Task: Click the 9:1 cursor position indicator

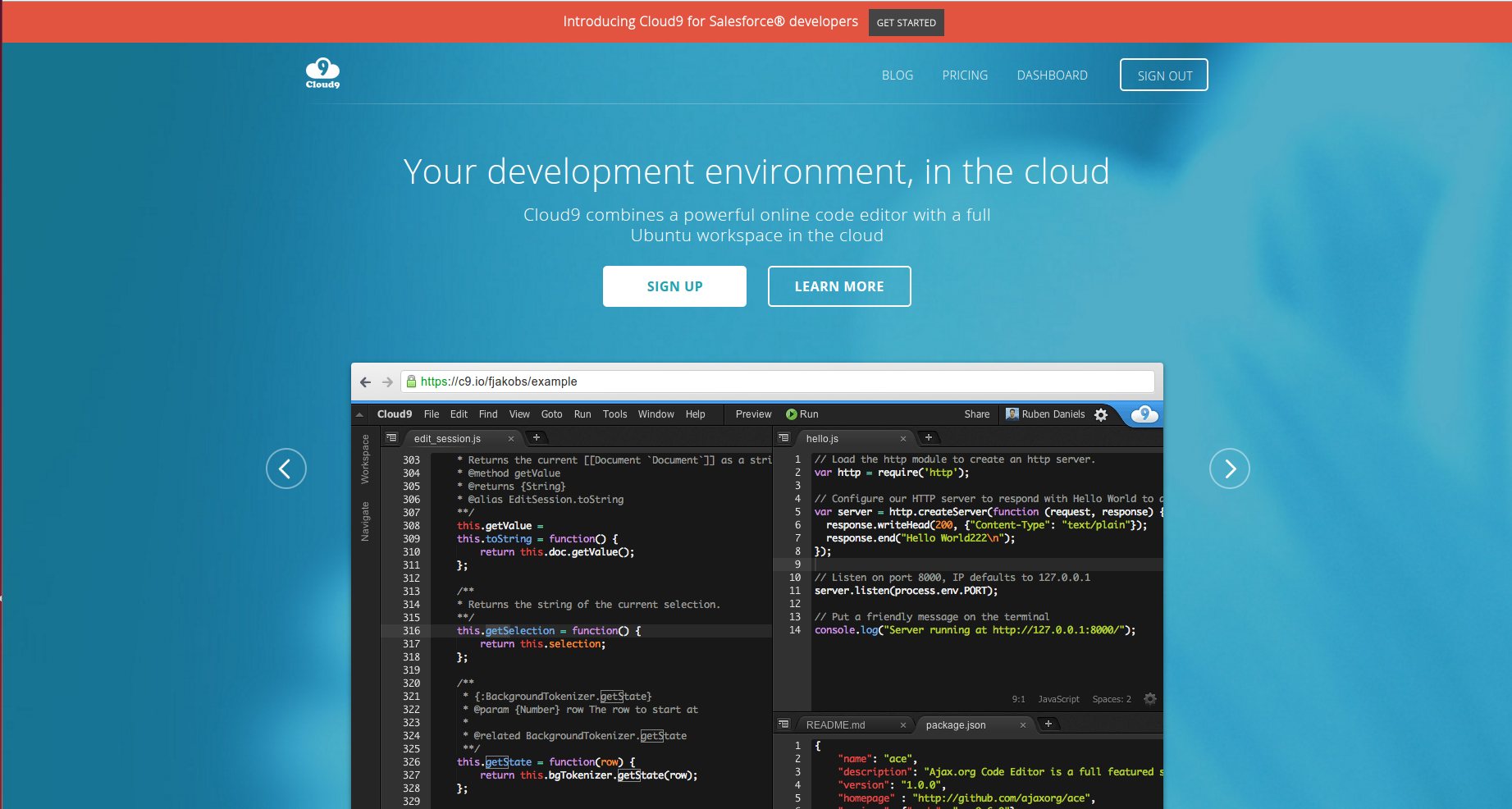Action: (1018, 699)
